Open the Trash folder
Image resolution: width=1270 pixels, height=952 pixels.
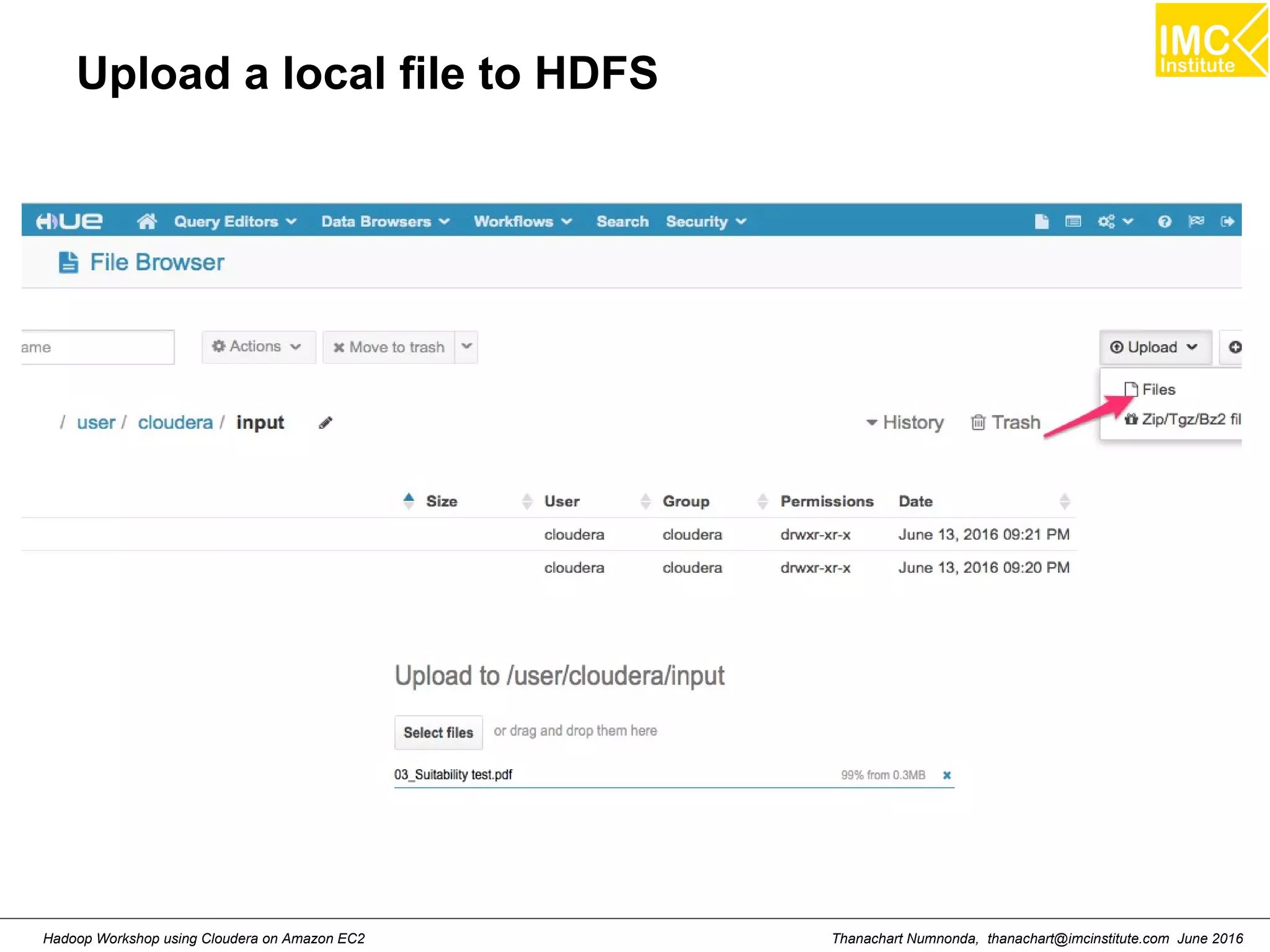click(1006, 423)
